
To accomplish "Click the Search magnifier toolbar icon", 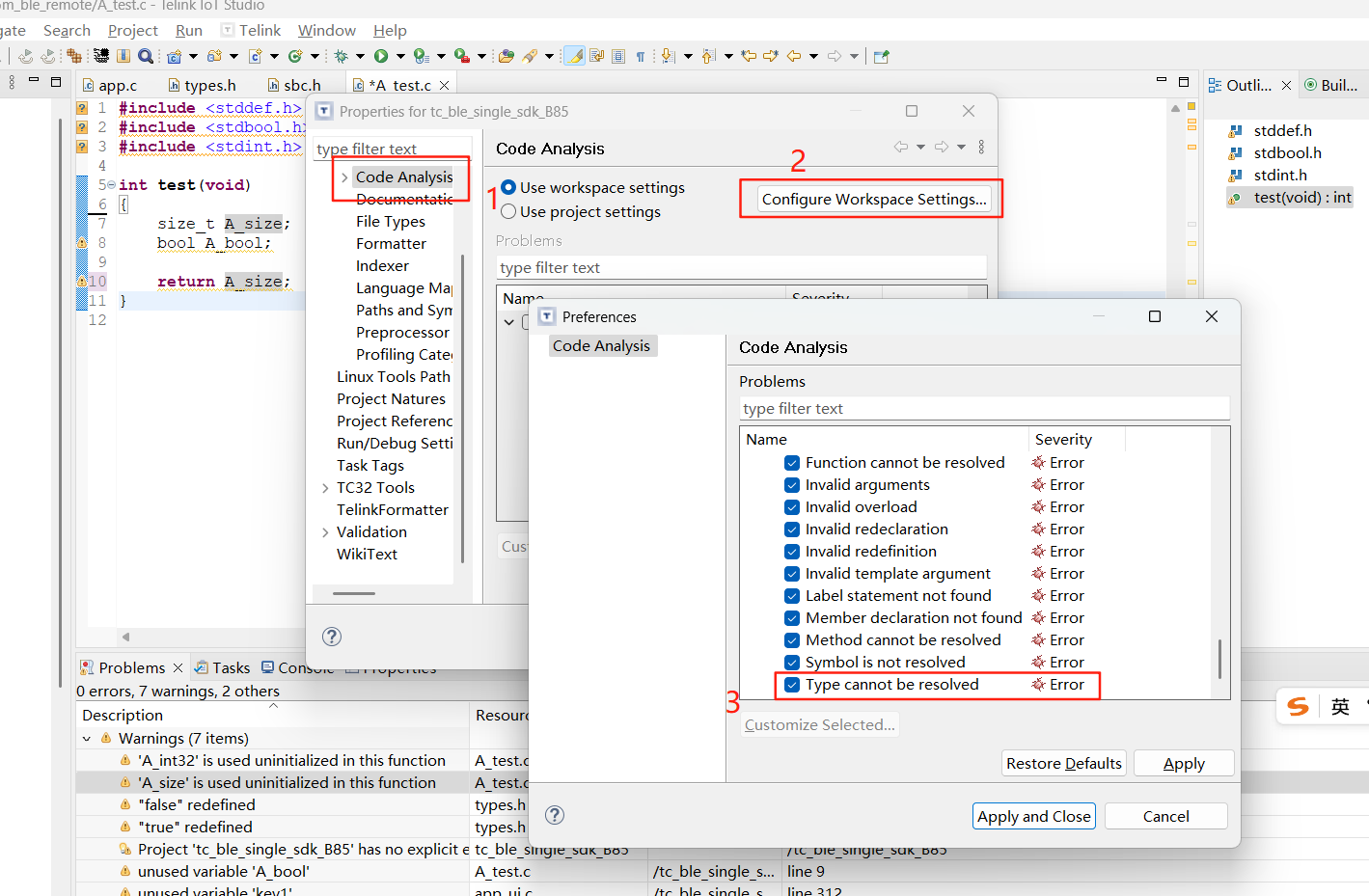I will pyautogui.click(x=146, y=56).
